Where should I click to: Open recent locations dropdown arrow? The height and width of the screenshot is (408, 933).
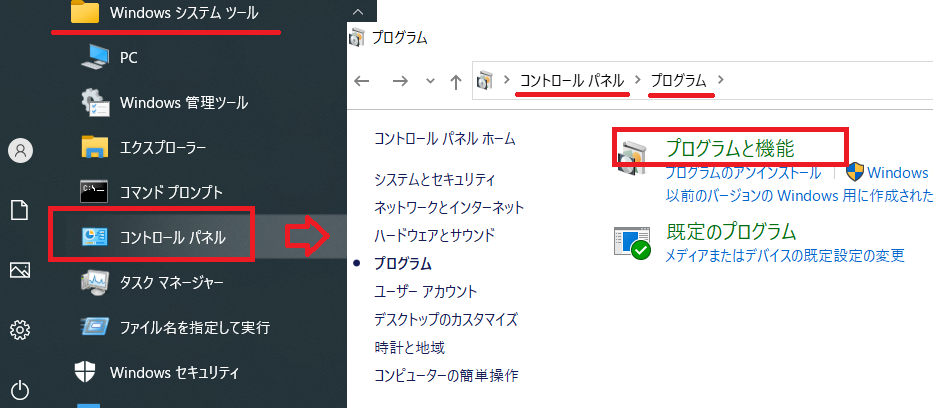[x=431, y=81]
